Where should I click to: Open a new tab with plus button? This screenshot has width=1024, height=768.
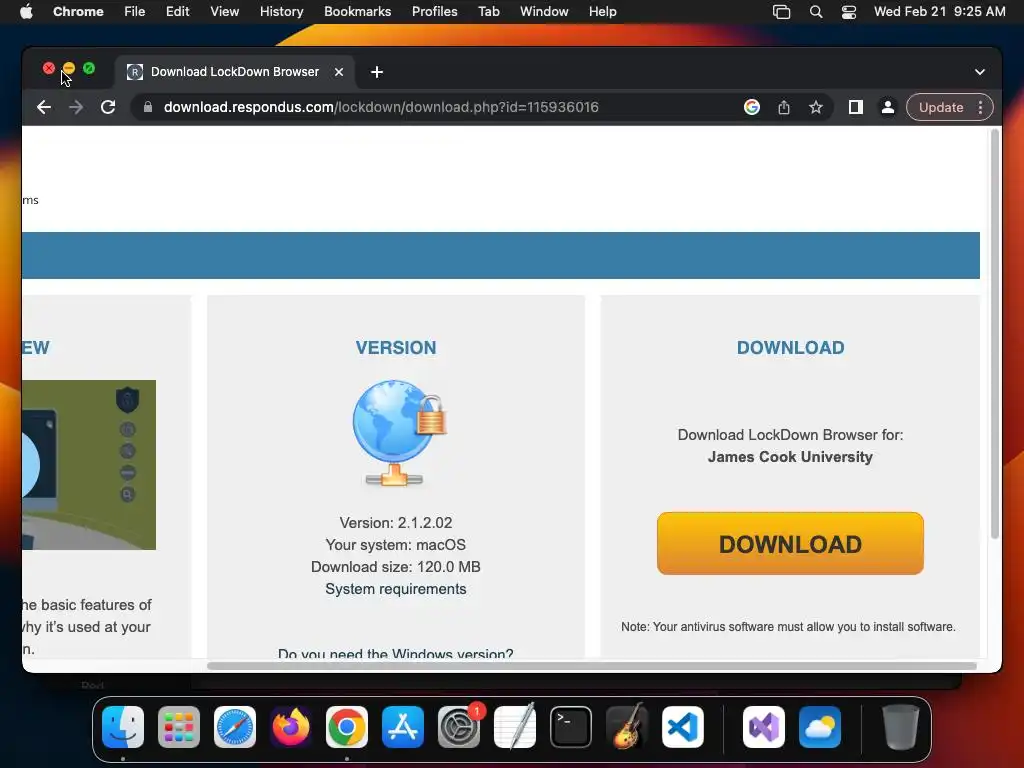(x=377, y=72)
